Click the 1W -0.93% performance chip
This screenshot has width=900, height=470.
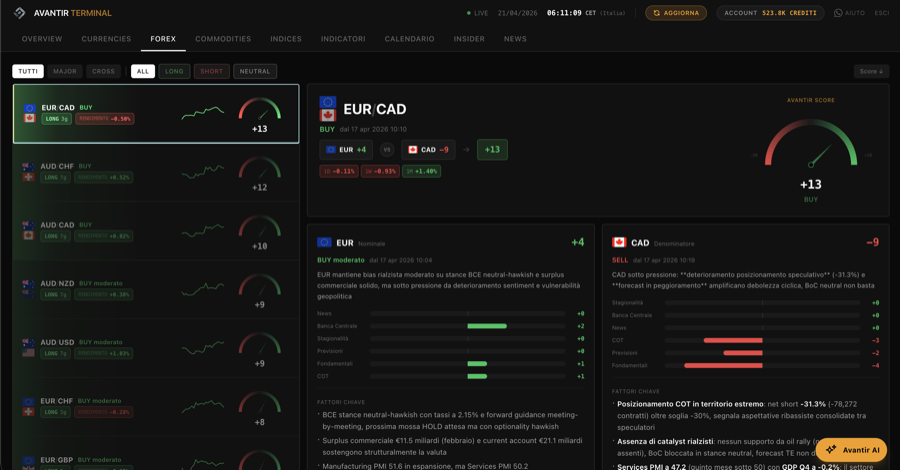pos(381,171)
